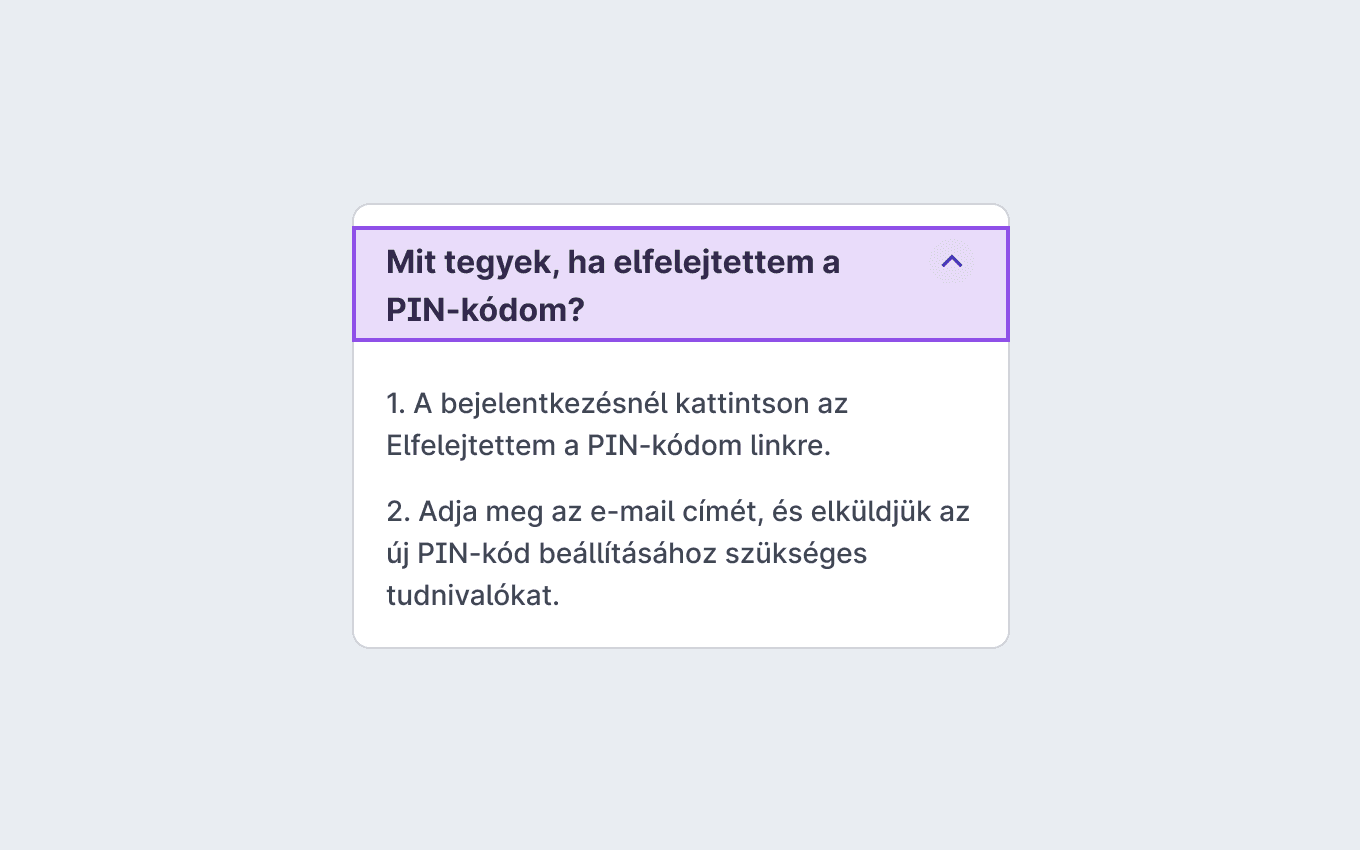The width and height of the screenshot is (1360, 850).
Task: Toggle the purple-highlighted accordion question bar
Action: coord(681,285)
